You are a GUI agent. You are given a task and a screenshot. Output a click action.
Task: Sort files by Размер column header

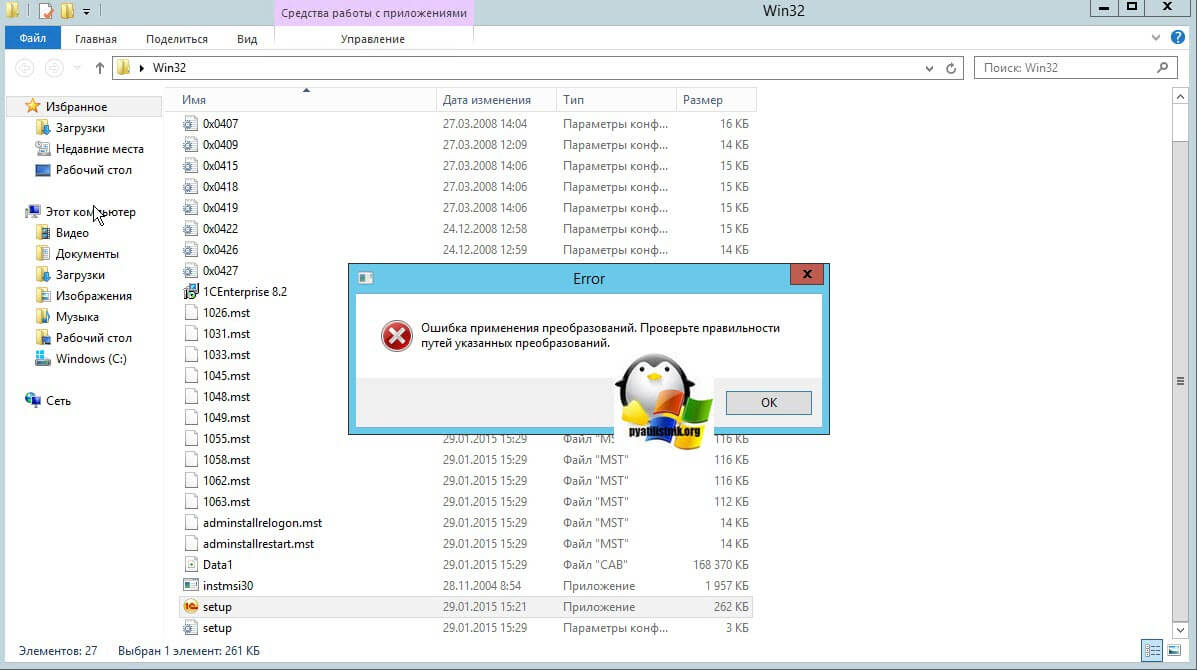714,100
